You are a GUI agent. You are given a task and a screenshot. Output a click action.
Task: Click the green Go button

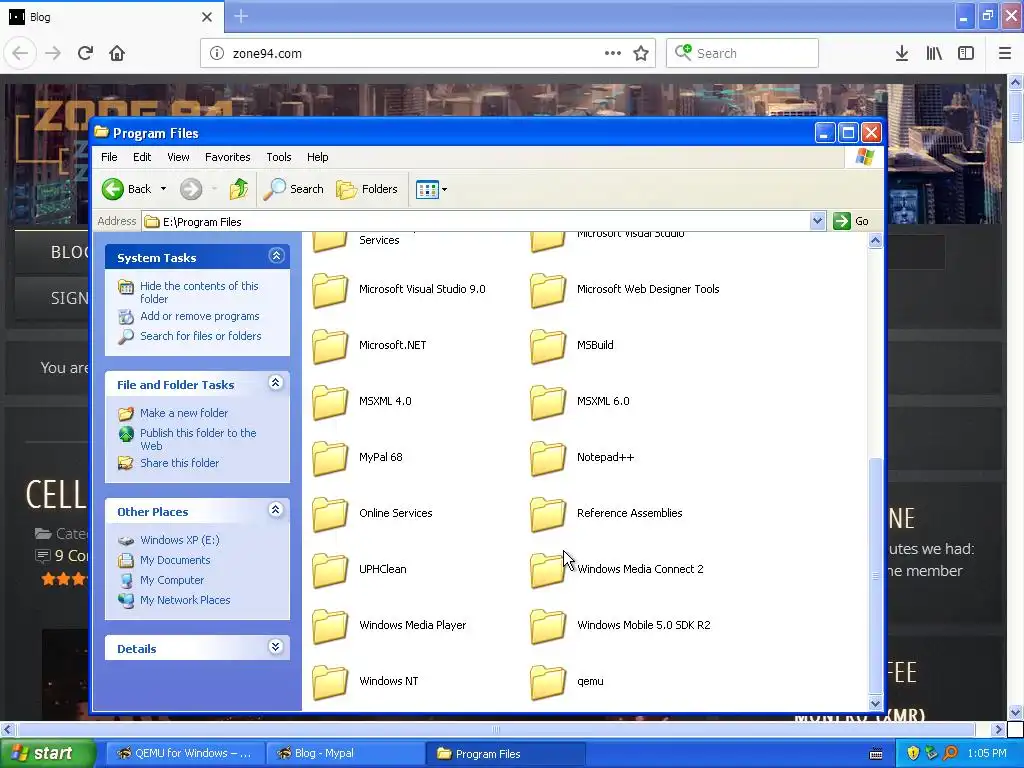pyautogui.click(x=851, y=221)
